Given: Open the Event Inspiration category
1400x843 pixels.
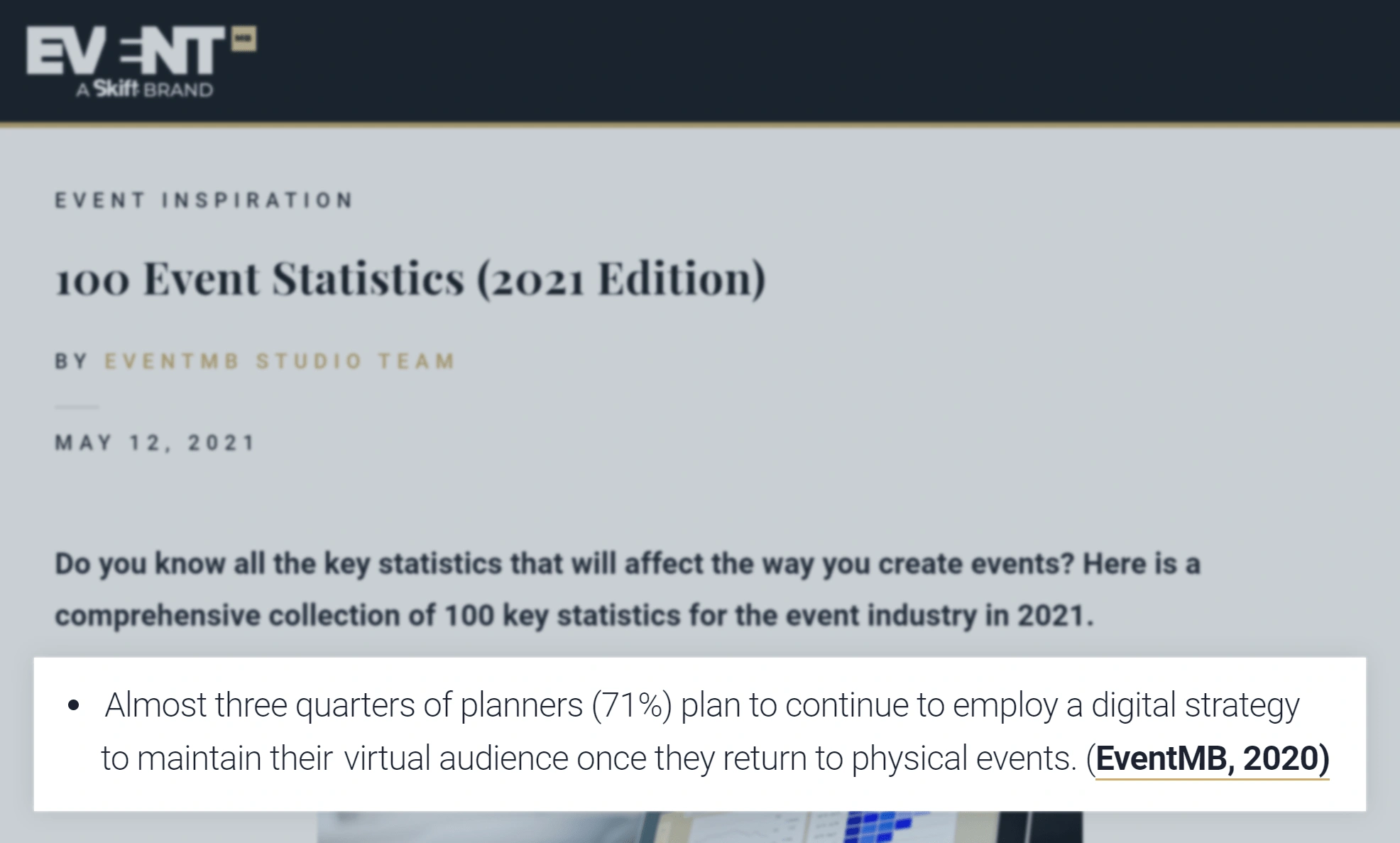Looking at the screenshot, I should [204, 200].
